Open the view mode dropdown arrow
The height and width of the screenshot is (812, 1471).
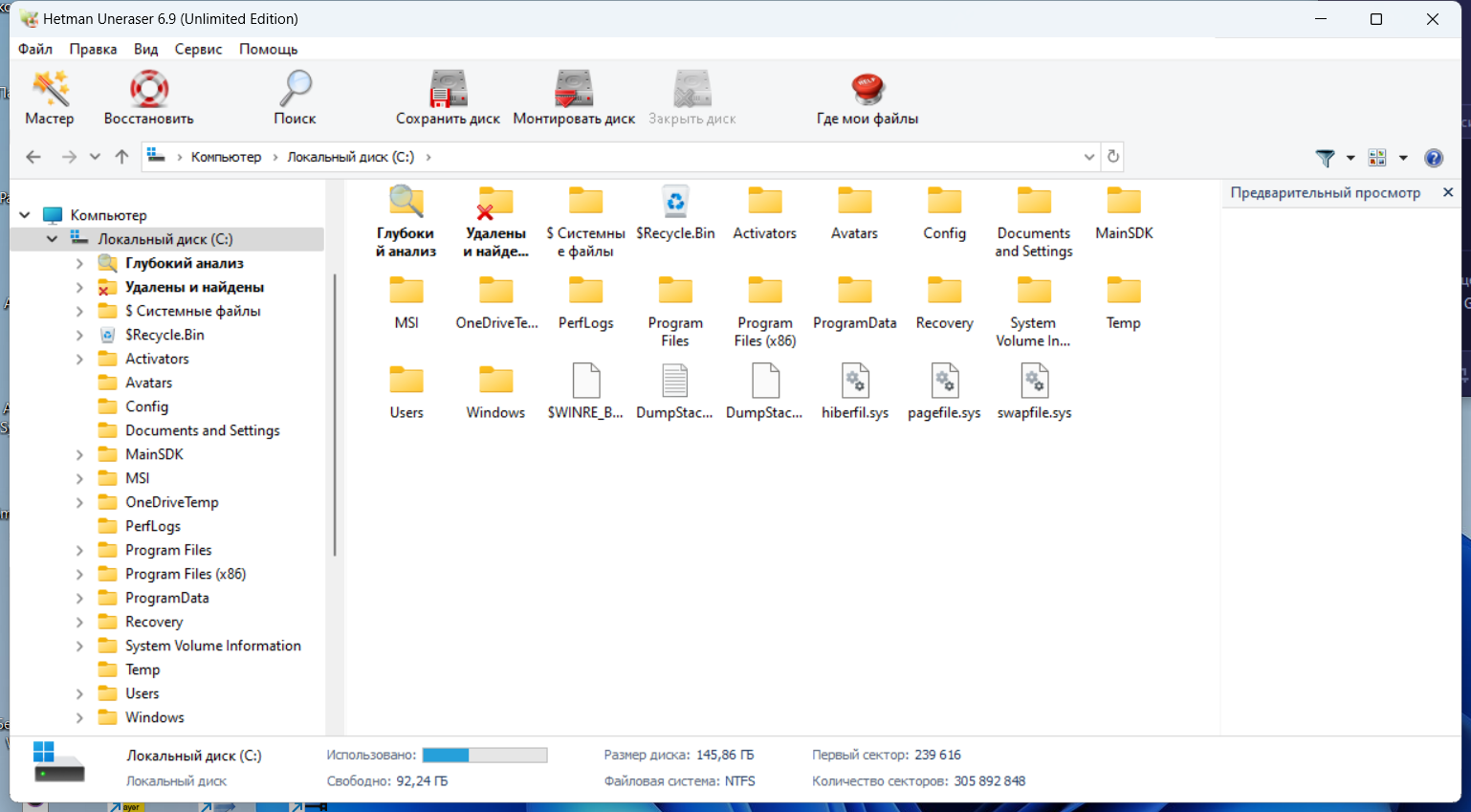coord(1403,158)
